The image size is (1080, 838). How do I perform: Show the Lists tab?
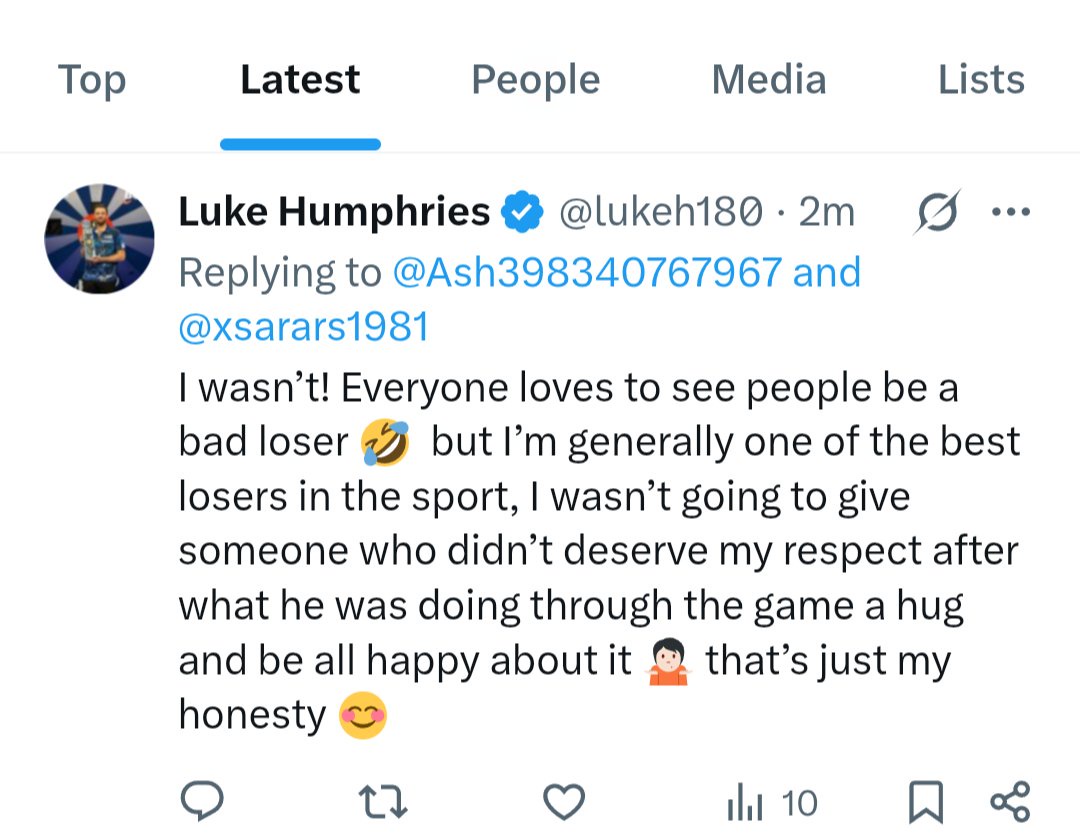pos(981,80)
